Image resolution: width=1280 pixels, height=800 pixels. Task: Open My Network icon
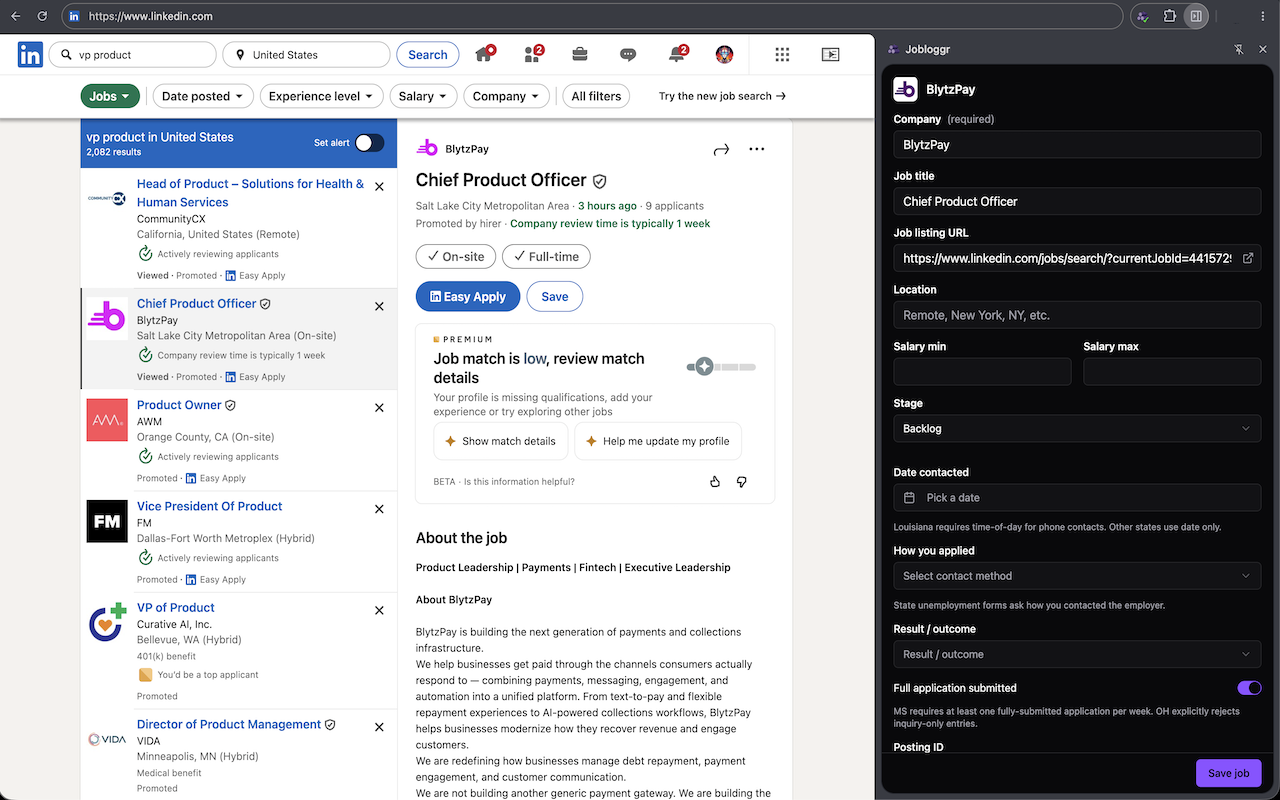(533, 55)
